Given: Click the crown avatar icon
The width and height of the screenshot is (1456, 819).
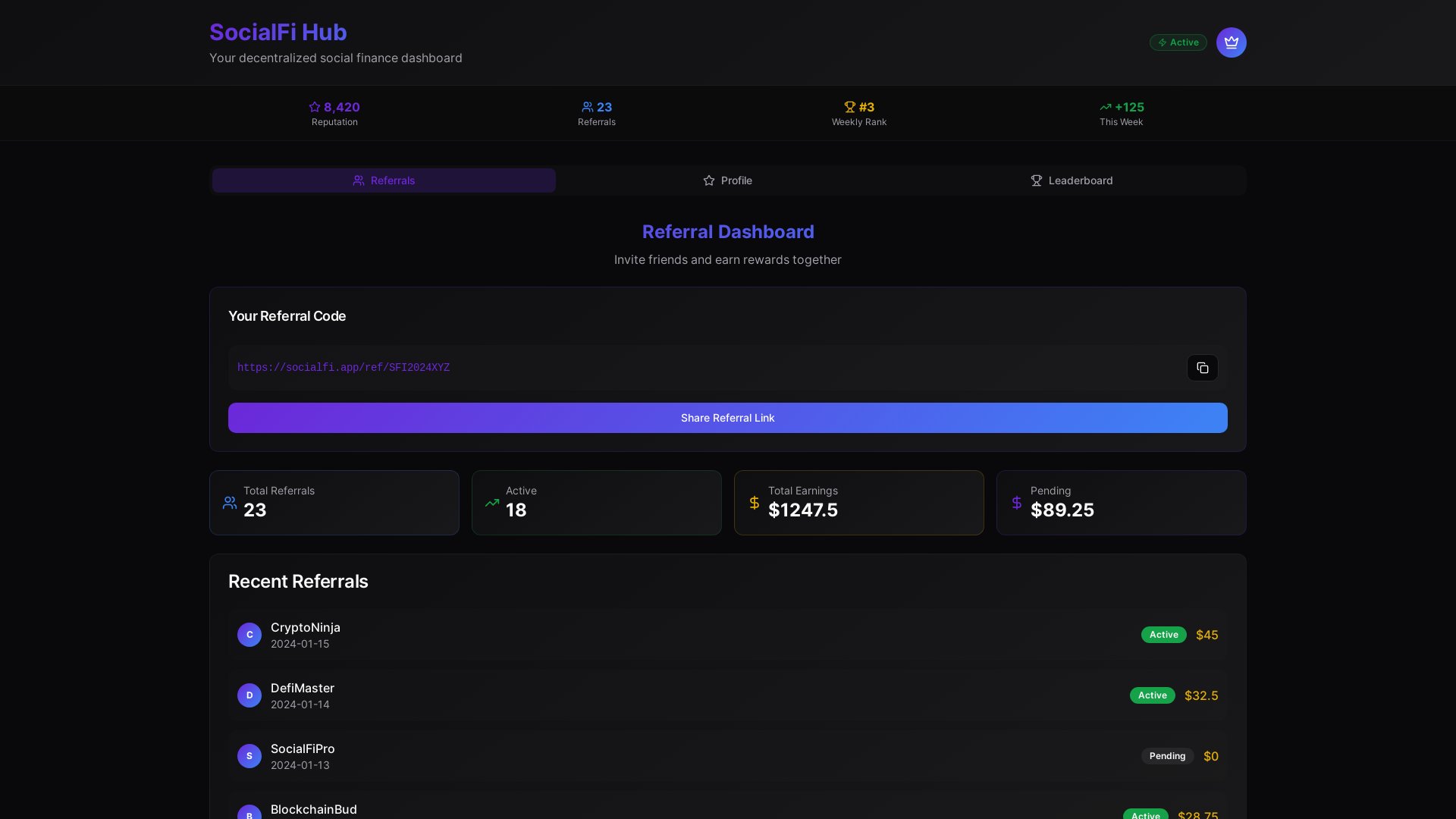Looking at the screenshot, I should click(1231, 42).
